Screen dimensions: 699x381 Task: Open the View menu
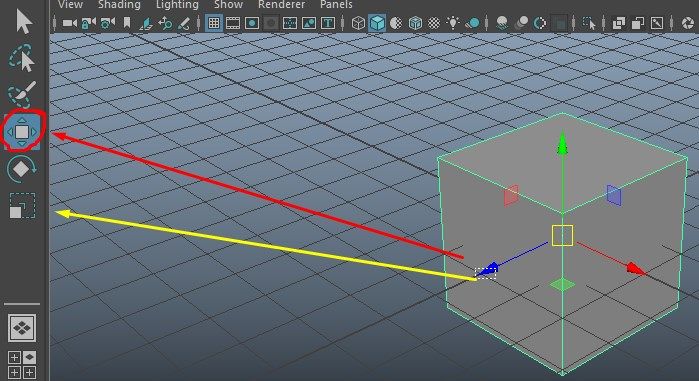[x=70, y=5]
